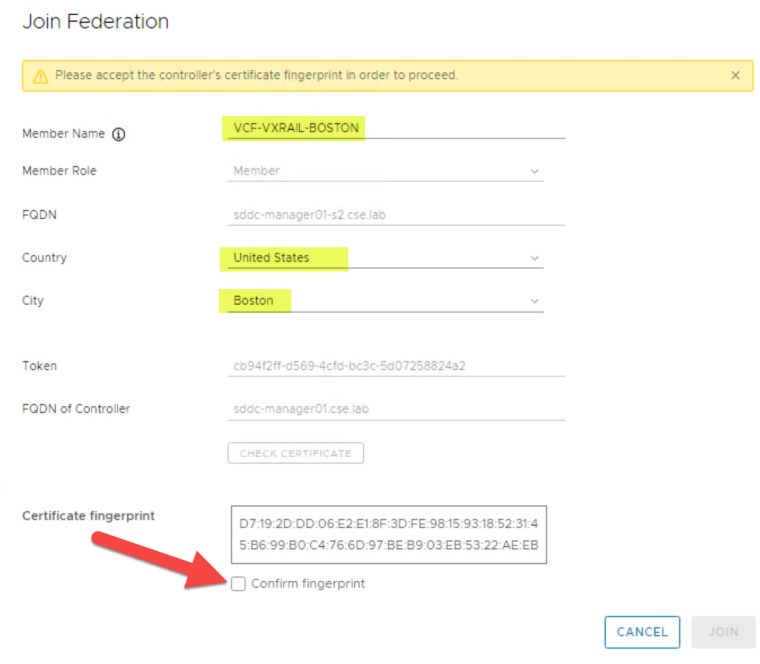Select the Token input field
Screen dimensions: 760x664
coord(395,366)
